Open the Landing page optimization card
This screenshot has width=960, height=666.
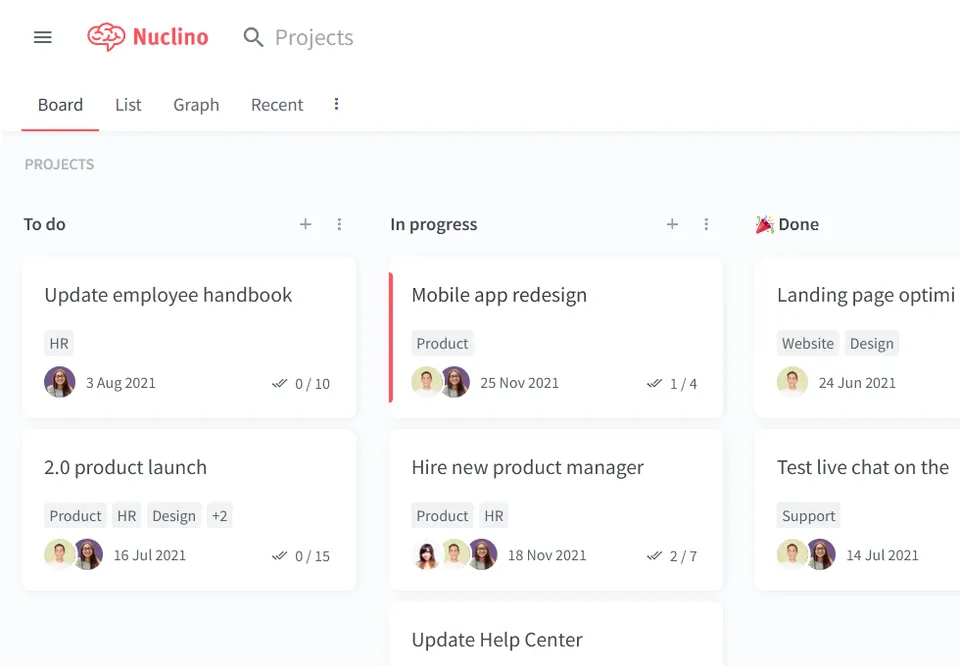point(857,338)
